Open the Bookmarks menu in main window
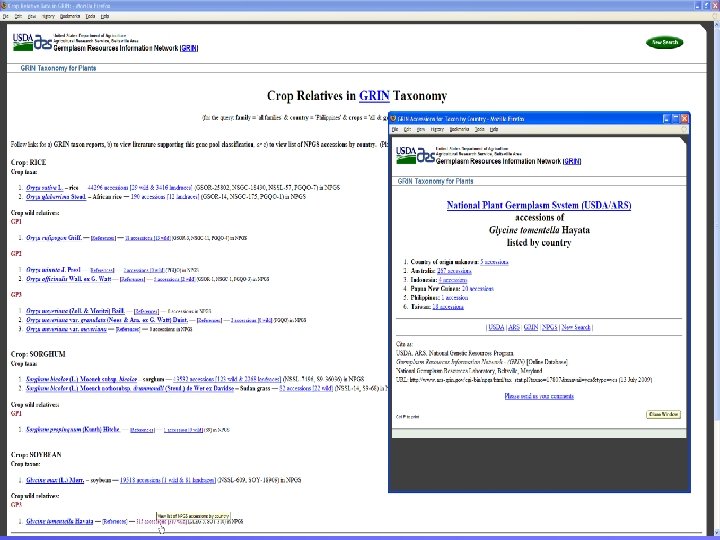The height and width of the screenshot is (540, 720). coord(70,16)
